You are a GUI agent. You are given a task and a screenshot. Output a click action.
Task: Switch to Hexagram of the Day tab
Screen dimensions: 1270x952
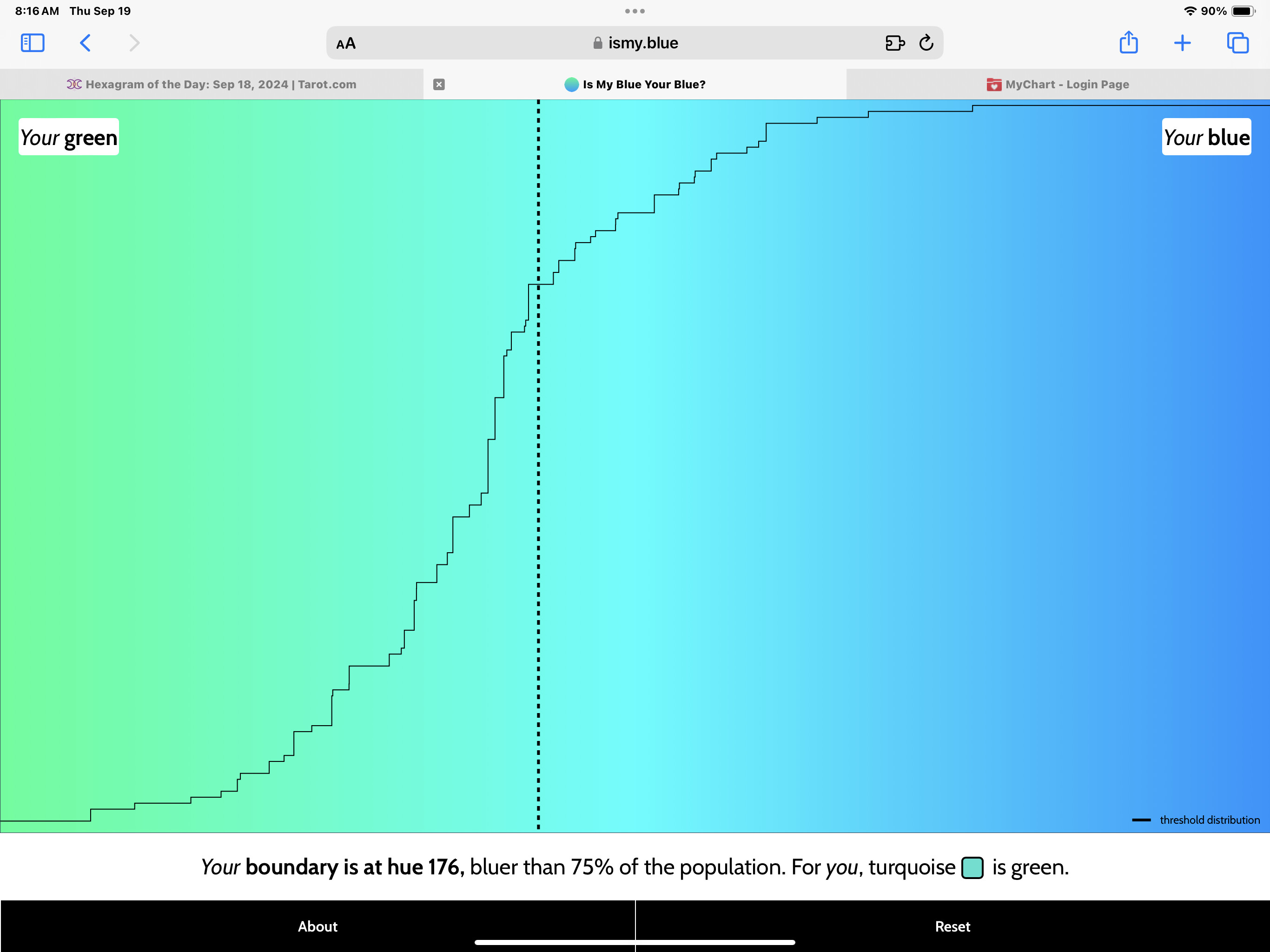212,85
